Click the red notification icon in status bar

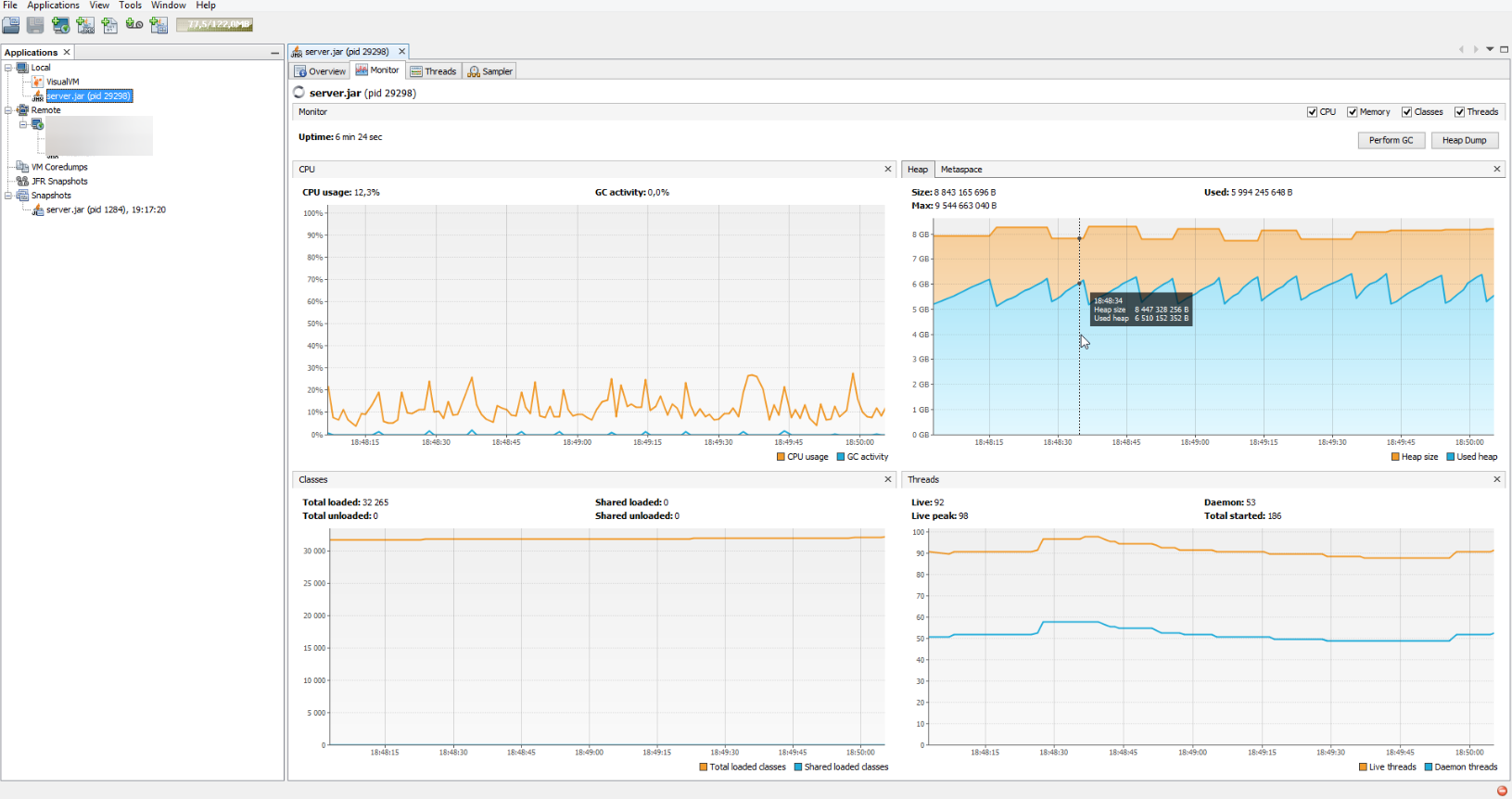point(1502,791)
